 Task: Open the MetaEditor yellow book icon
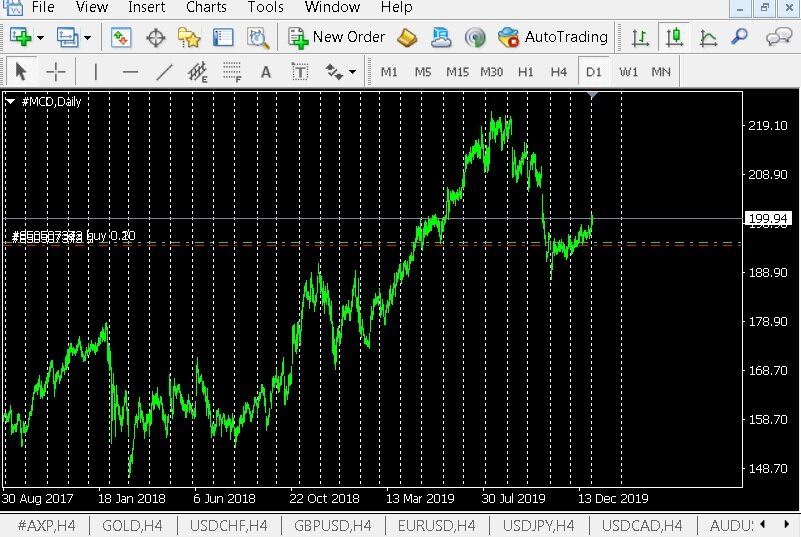407,38
